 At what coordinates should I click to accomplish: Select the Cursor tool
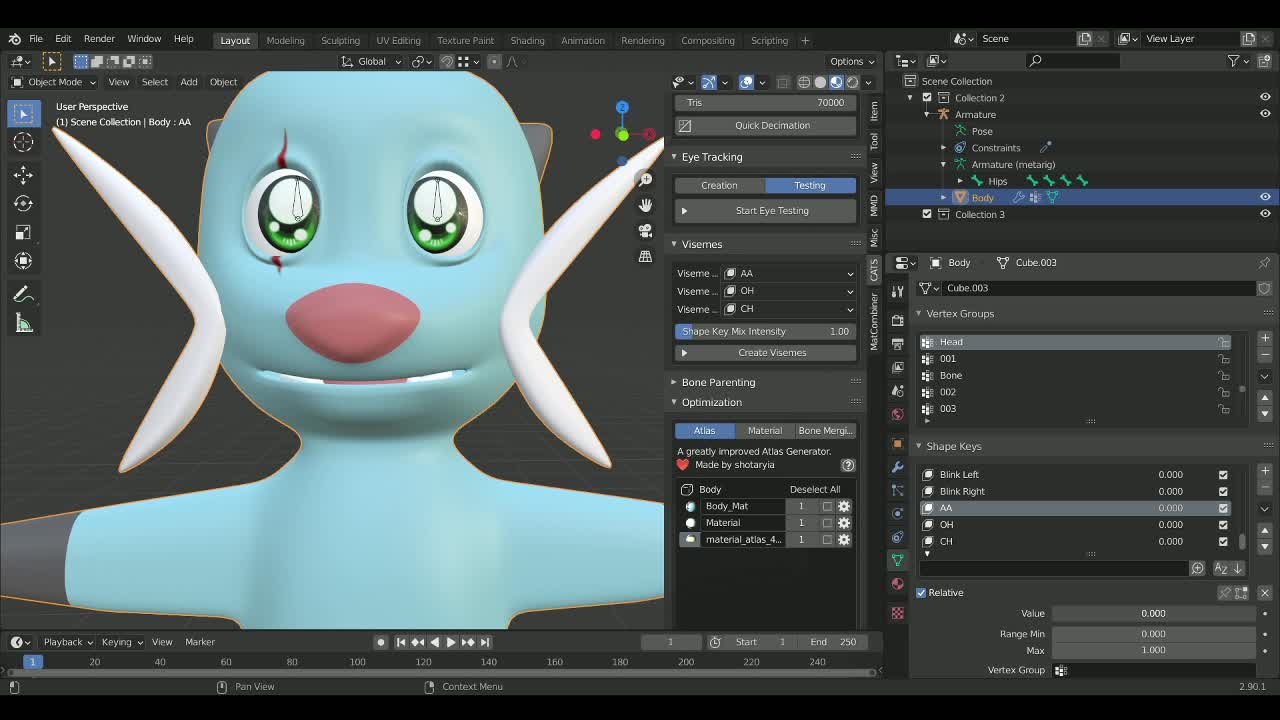tap(23, 143)
